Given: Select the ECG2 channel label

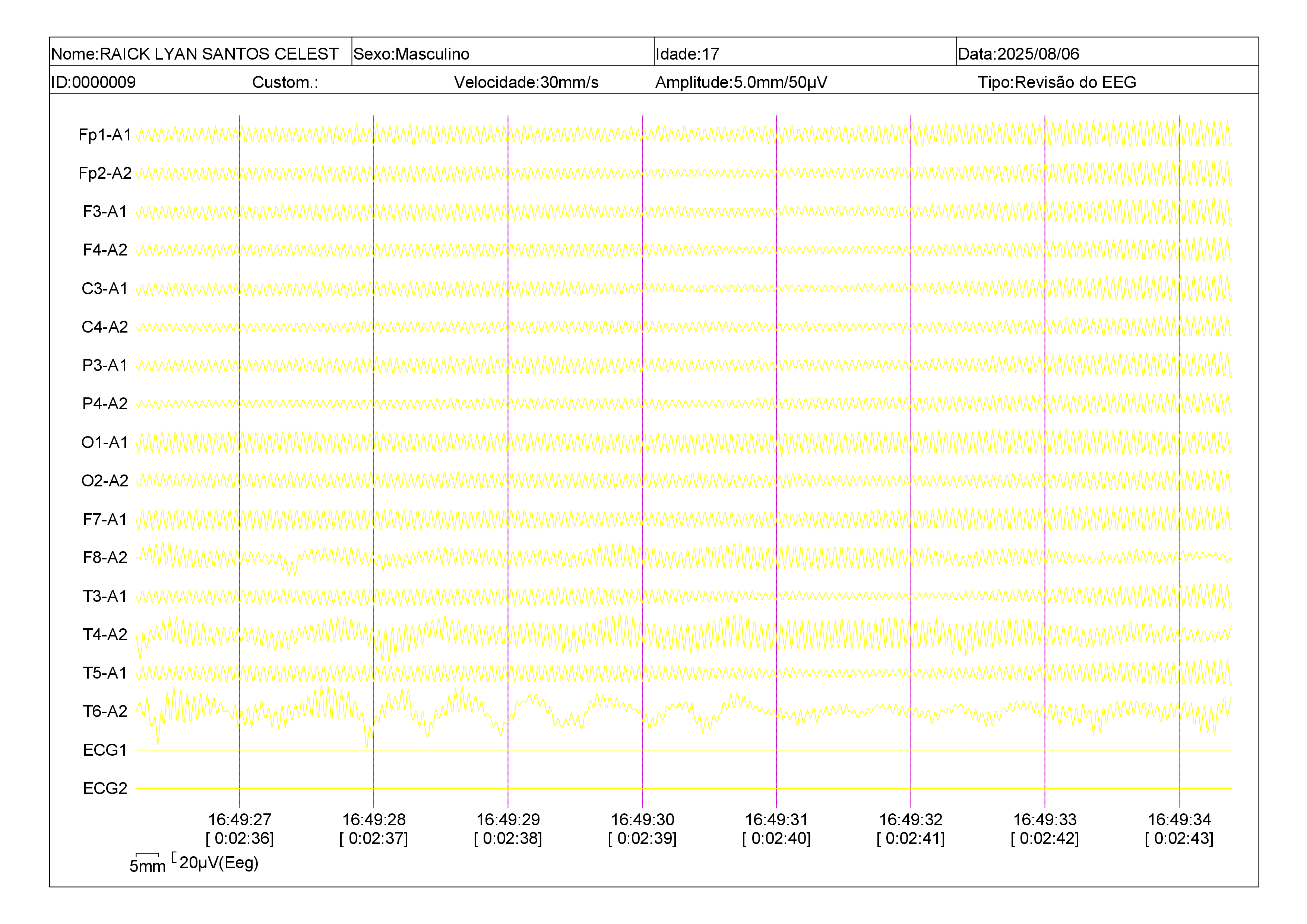Looking at the screenshot, I should pos(105,788).
